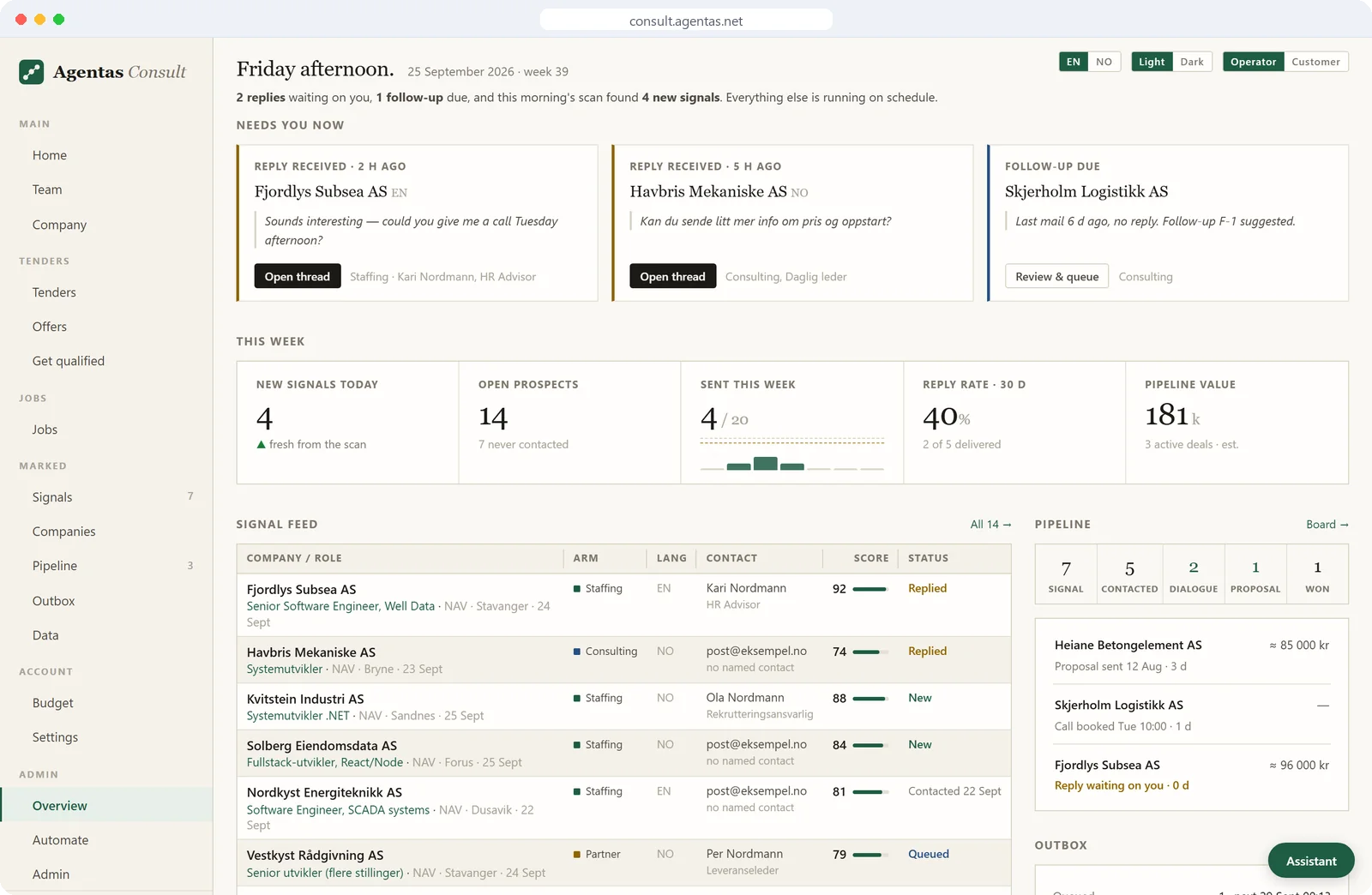Click the up triangle beside fresh from the scan
Screen dimensions: 1372x895
click(x=261, y=445)
